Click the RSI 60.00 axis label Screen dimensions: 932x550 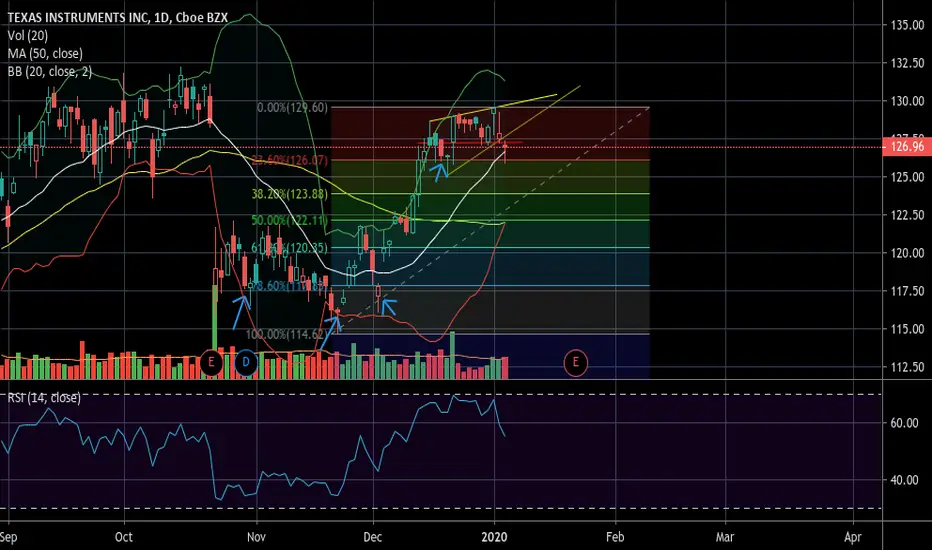click(904, 423)
